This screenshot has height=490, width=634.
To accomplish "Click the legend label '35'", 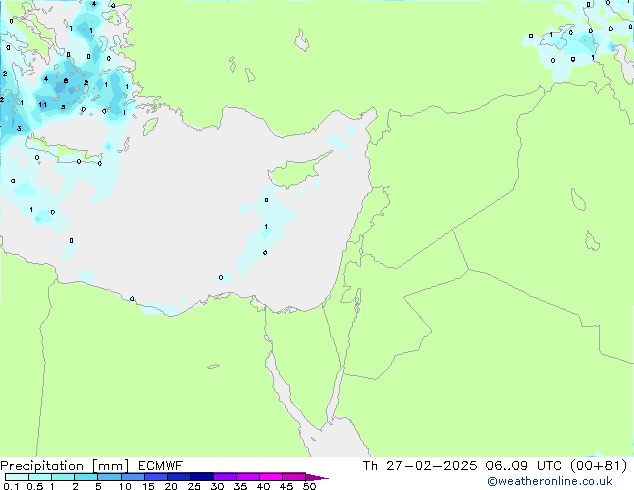I will (x=240, y=486).
